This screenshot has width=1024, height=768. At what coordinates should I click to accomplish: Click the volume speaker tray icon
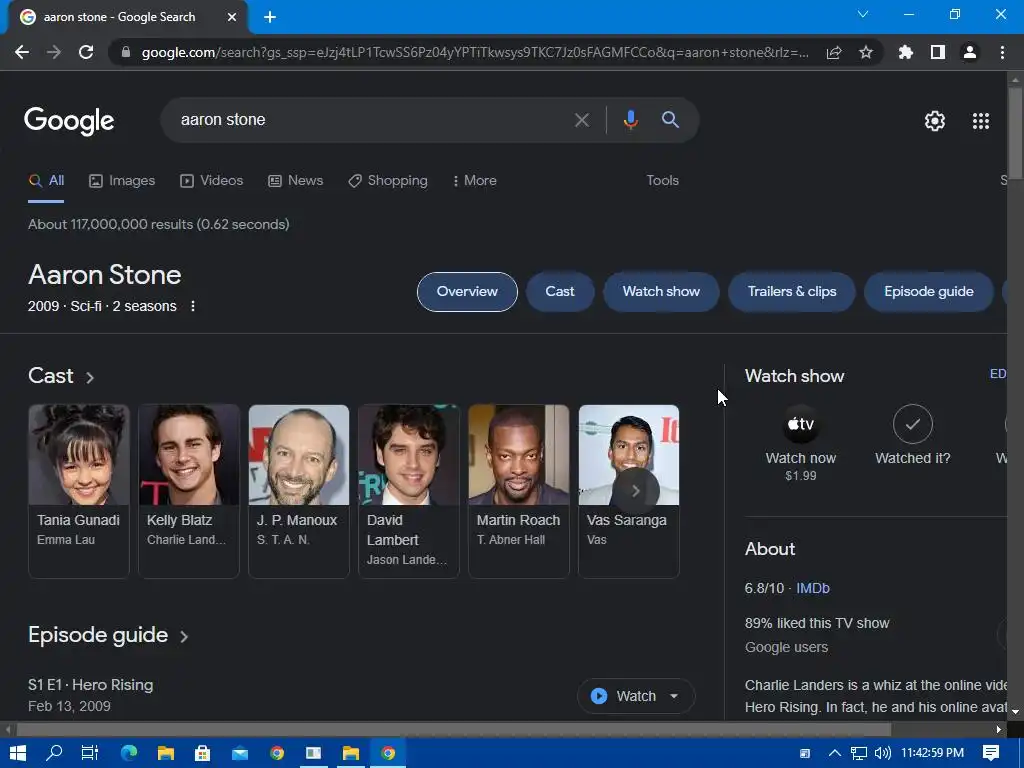882,753
